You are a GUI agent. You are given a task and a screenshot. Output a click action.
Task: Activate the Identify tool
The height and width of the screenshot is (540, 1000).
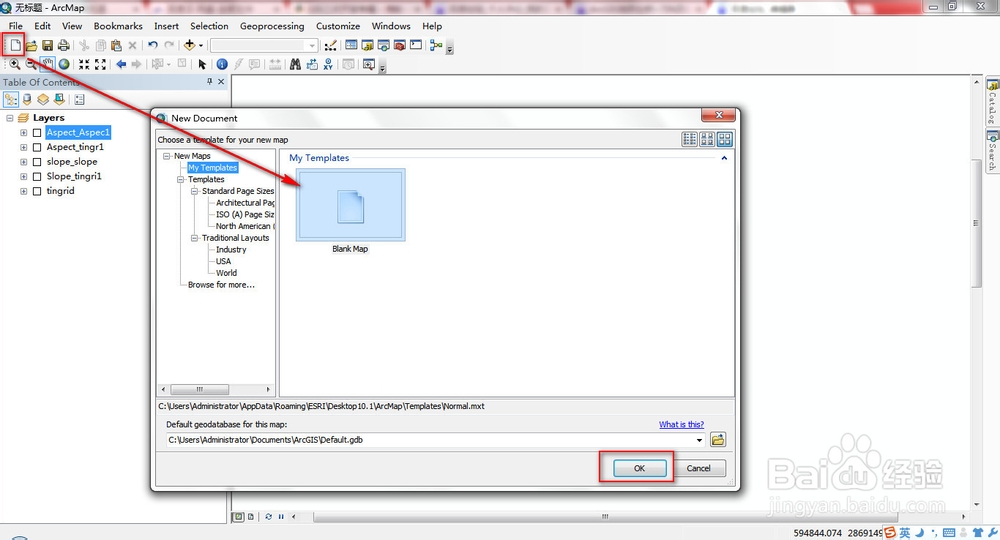[222, 64]
